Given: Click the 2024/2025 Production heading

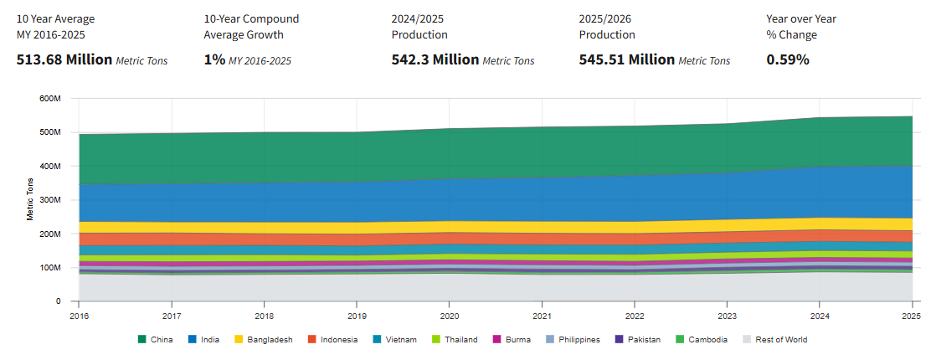Looking at the screenshot, I should [x=420, y=27].
